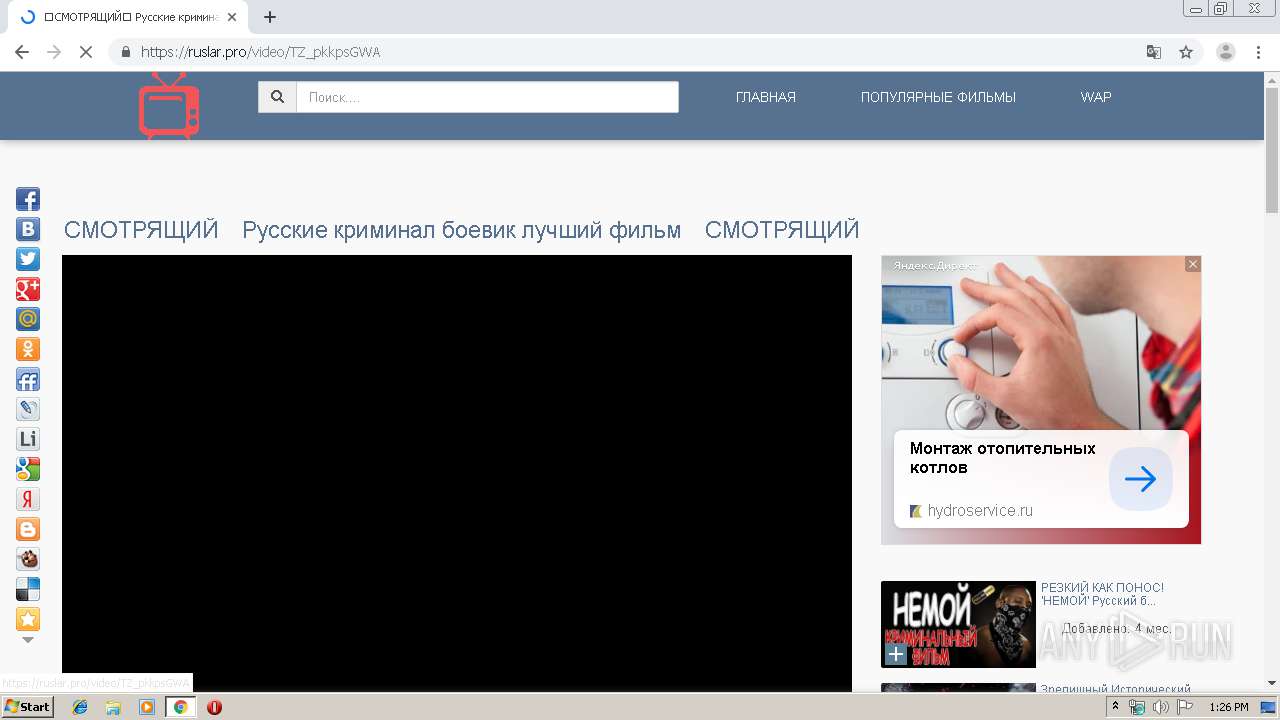Screen dimensions: 1280x720
Task: Share via the LiveJournal pencil icon
Action: [28, 409]
